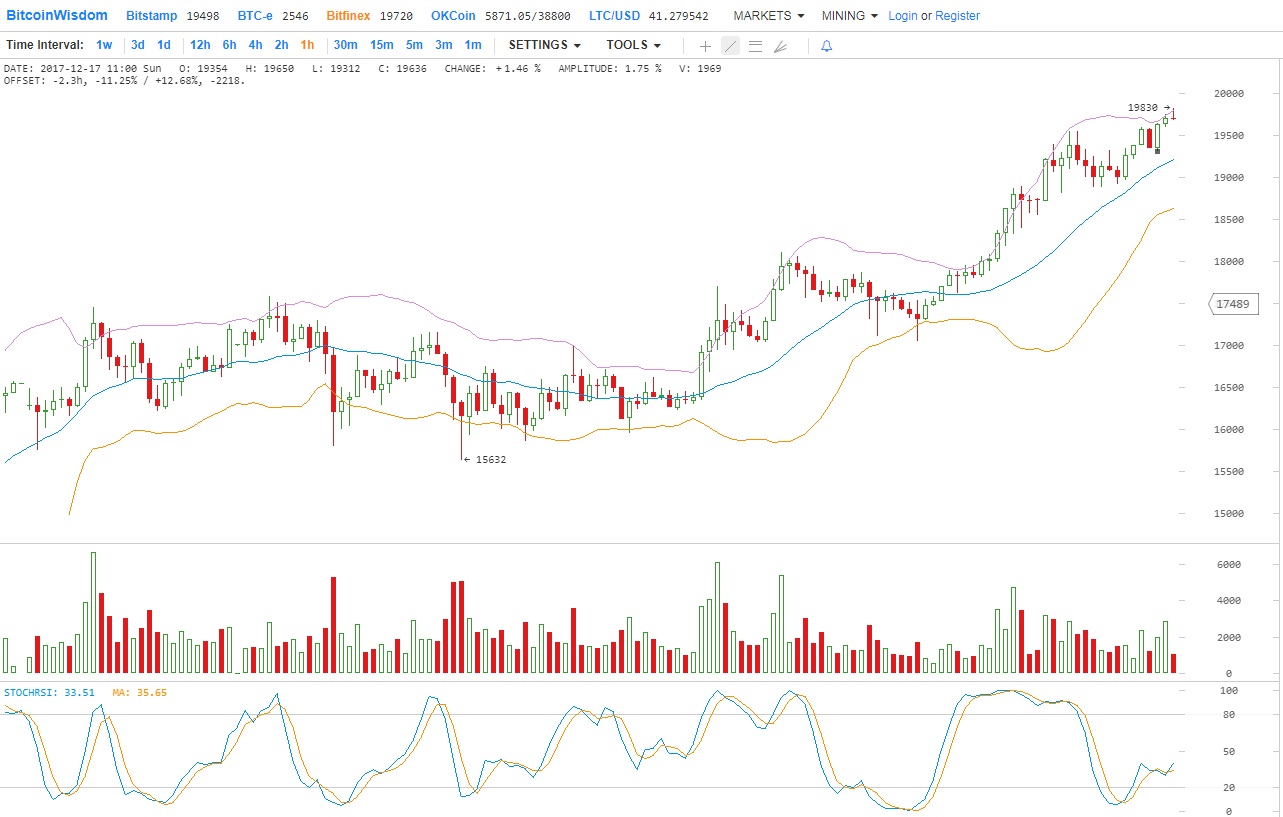Select the horizontal lines drawing tool

[x=755, y=46]
